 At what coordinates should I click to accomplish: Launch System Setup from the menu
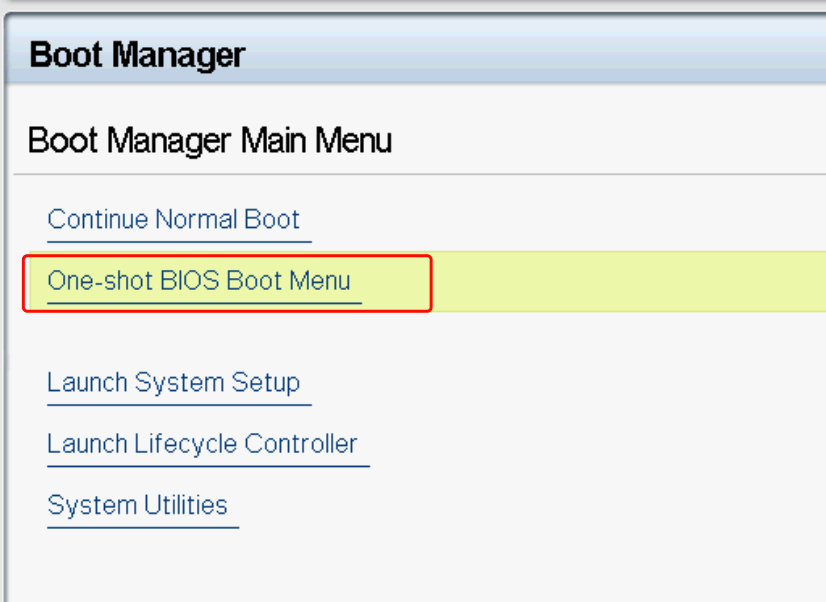pyautogui.click(x=173, y=383)
